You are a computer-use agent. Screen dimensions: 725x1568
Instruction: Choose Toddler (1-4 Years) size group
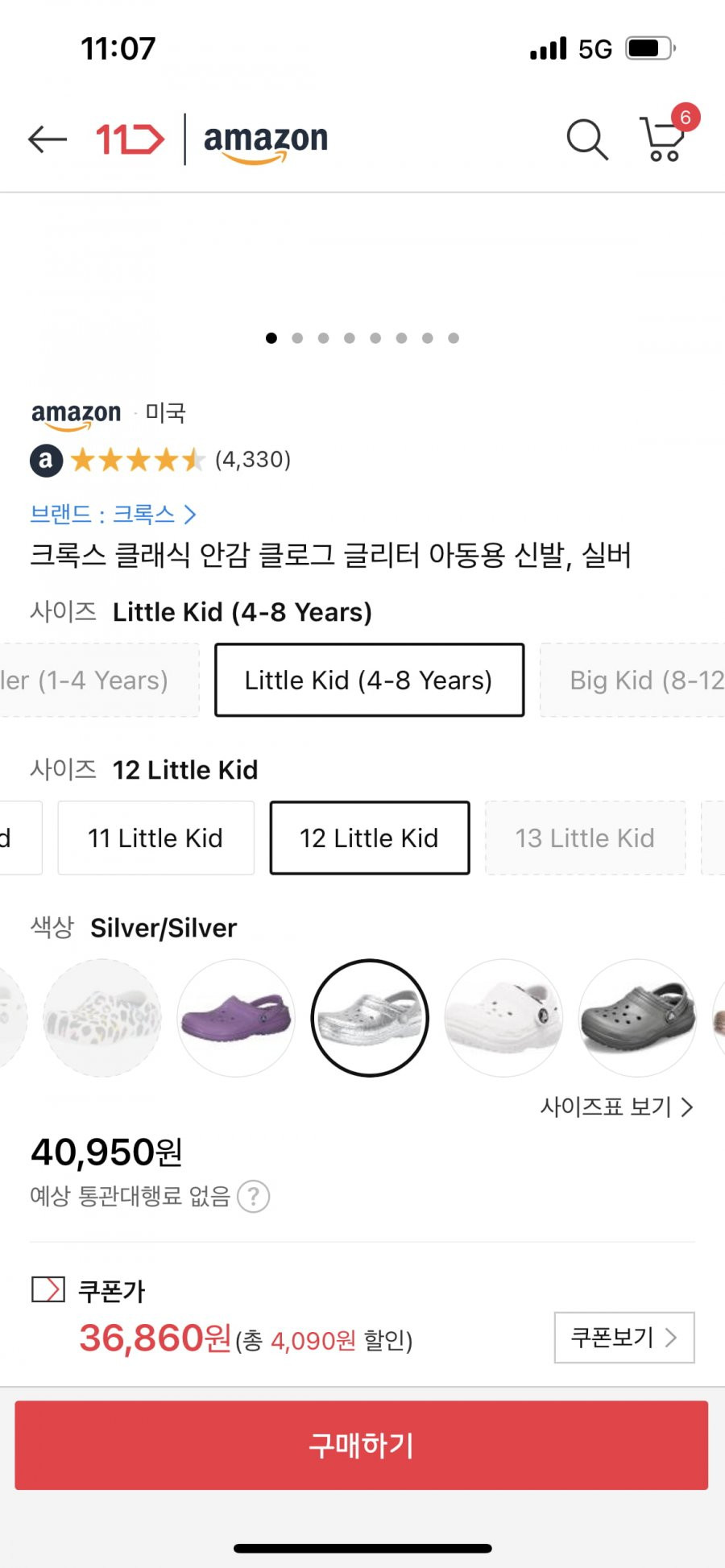[99, 680]
